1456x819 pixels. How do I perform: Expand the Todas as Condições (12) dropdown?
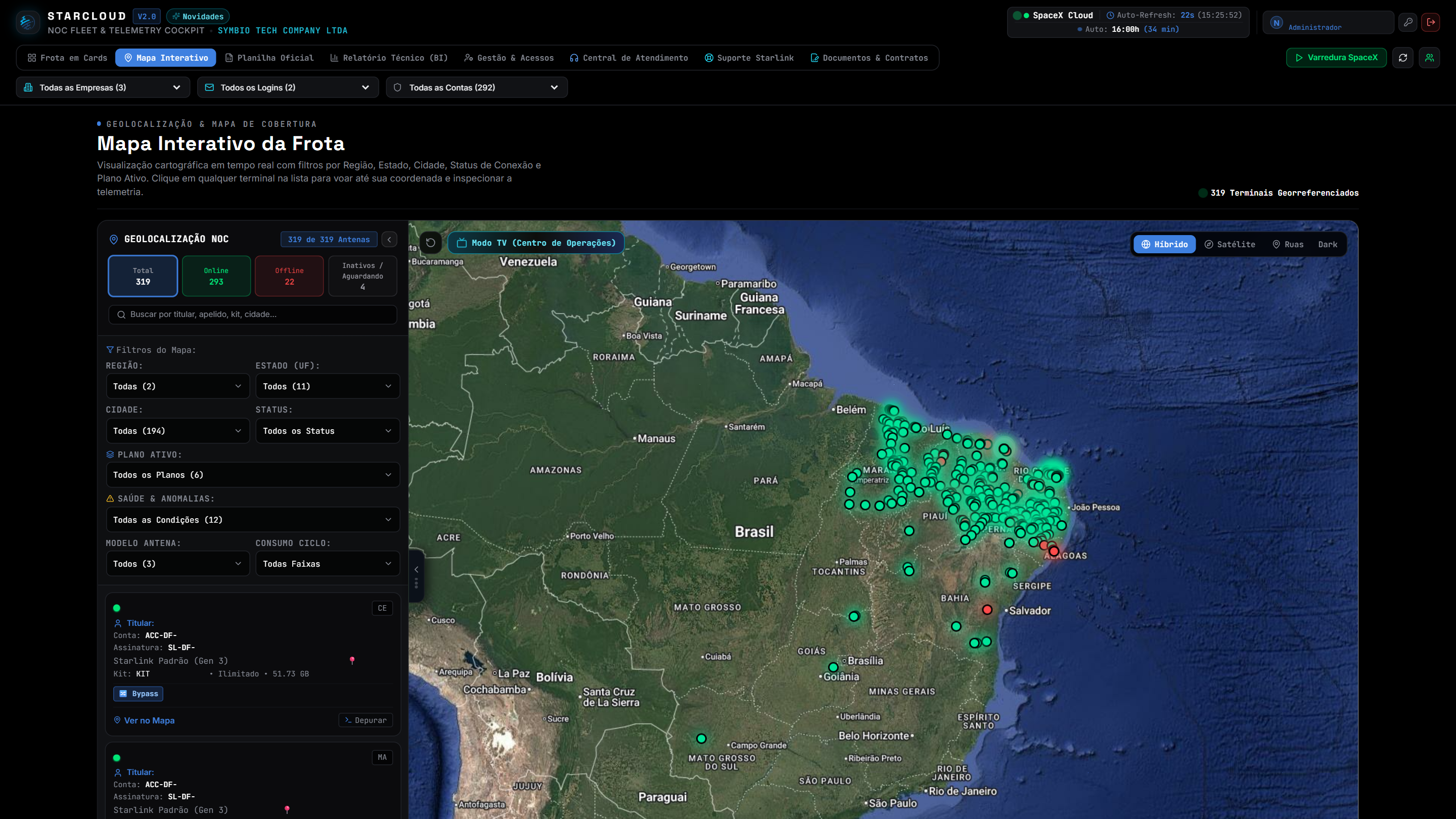coord(253,519)
